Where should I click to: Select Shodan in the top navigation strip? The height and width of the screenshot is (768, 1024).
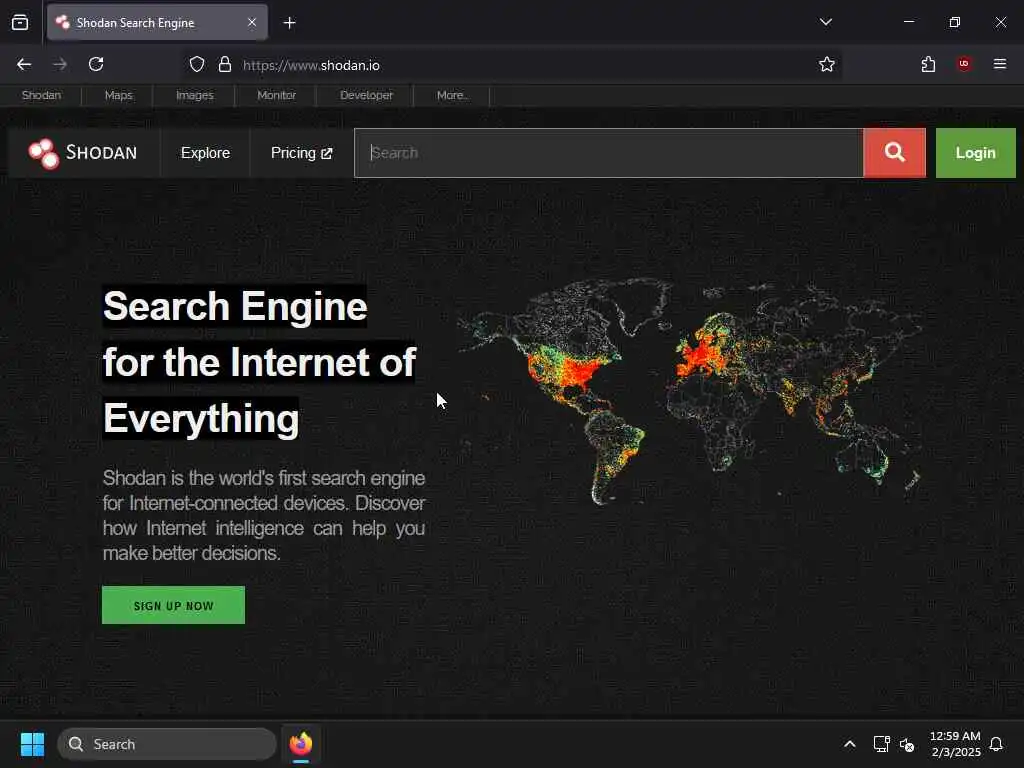click(41, 95)
